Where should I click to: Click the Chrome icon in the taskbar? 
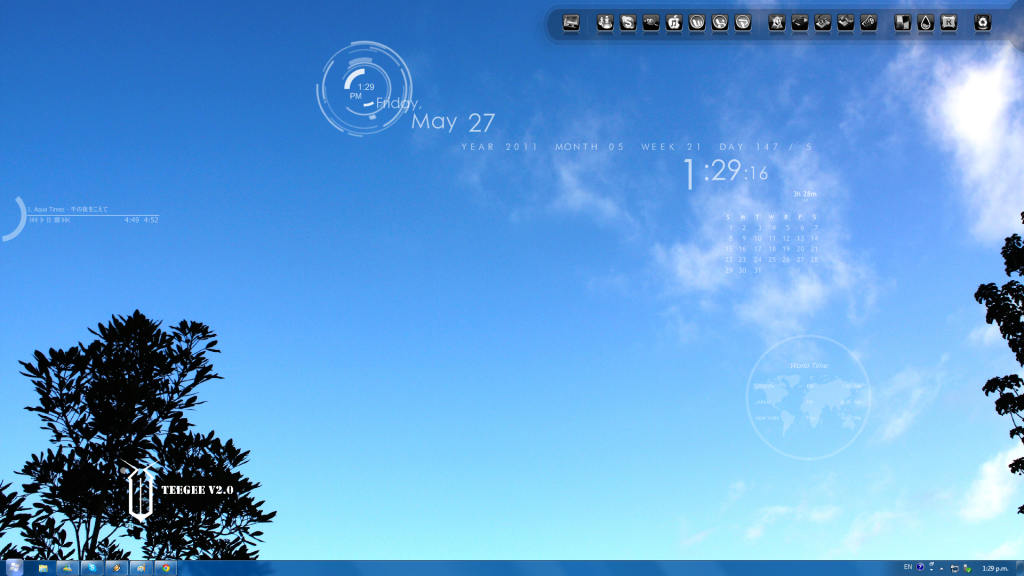pyautogui.click(x=165, y=568)
